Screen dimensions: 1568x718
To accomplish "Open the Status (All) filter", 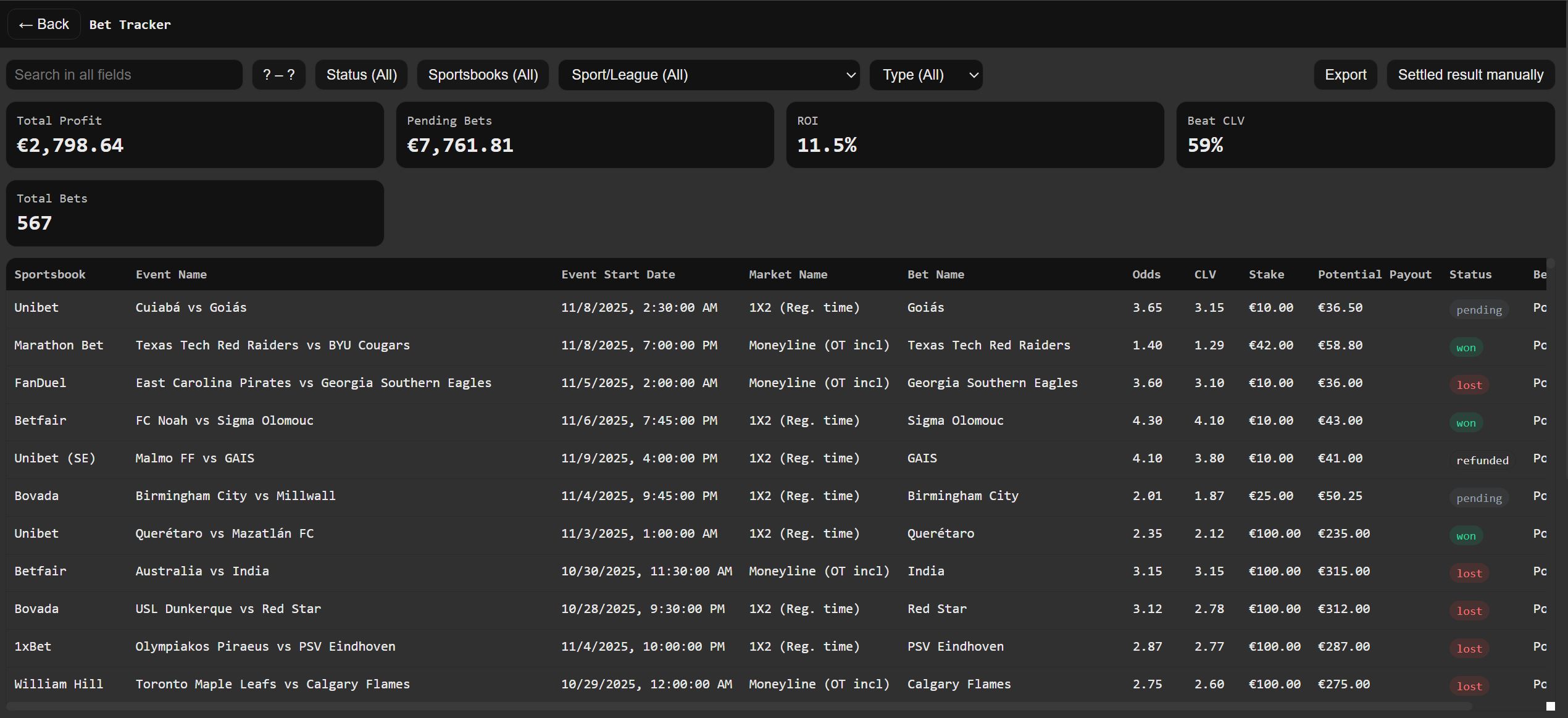I will point(361,75).
